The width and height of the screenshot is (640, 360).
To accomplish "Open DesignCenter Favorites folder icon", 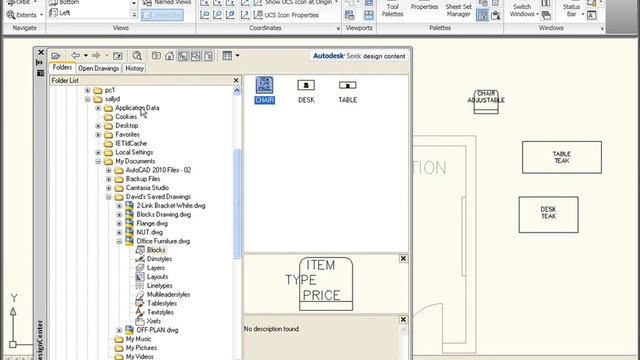I will click(x=156, y=56).
